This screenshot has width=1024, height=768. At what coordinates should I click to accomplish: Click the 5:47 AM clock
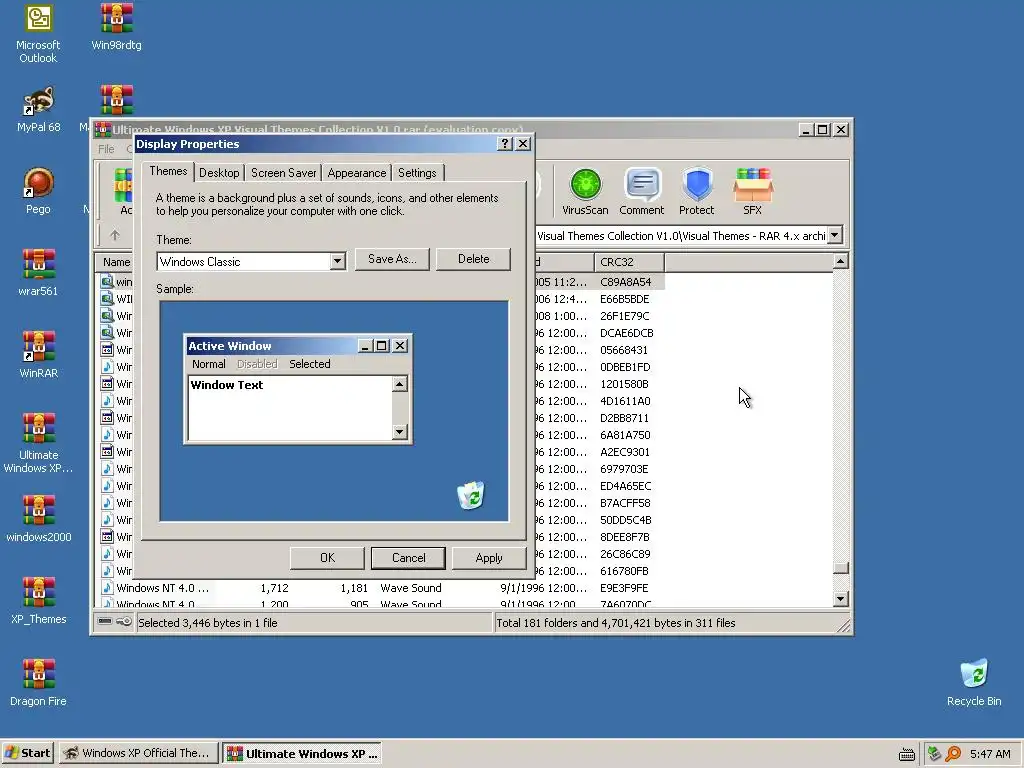[990, 754]
